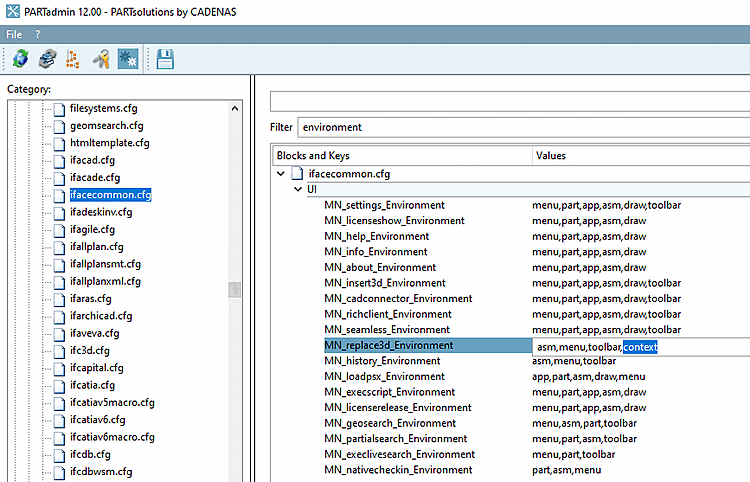Collapse the UI section
The height and width of the screenshot is (482, 750).
(x=297, y=189)
